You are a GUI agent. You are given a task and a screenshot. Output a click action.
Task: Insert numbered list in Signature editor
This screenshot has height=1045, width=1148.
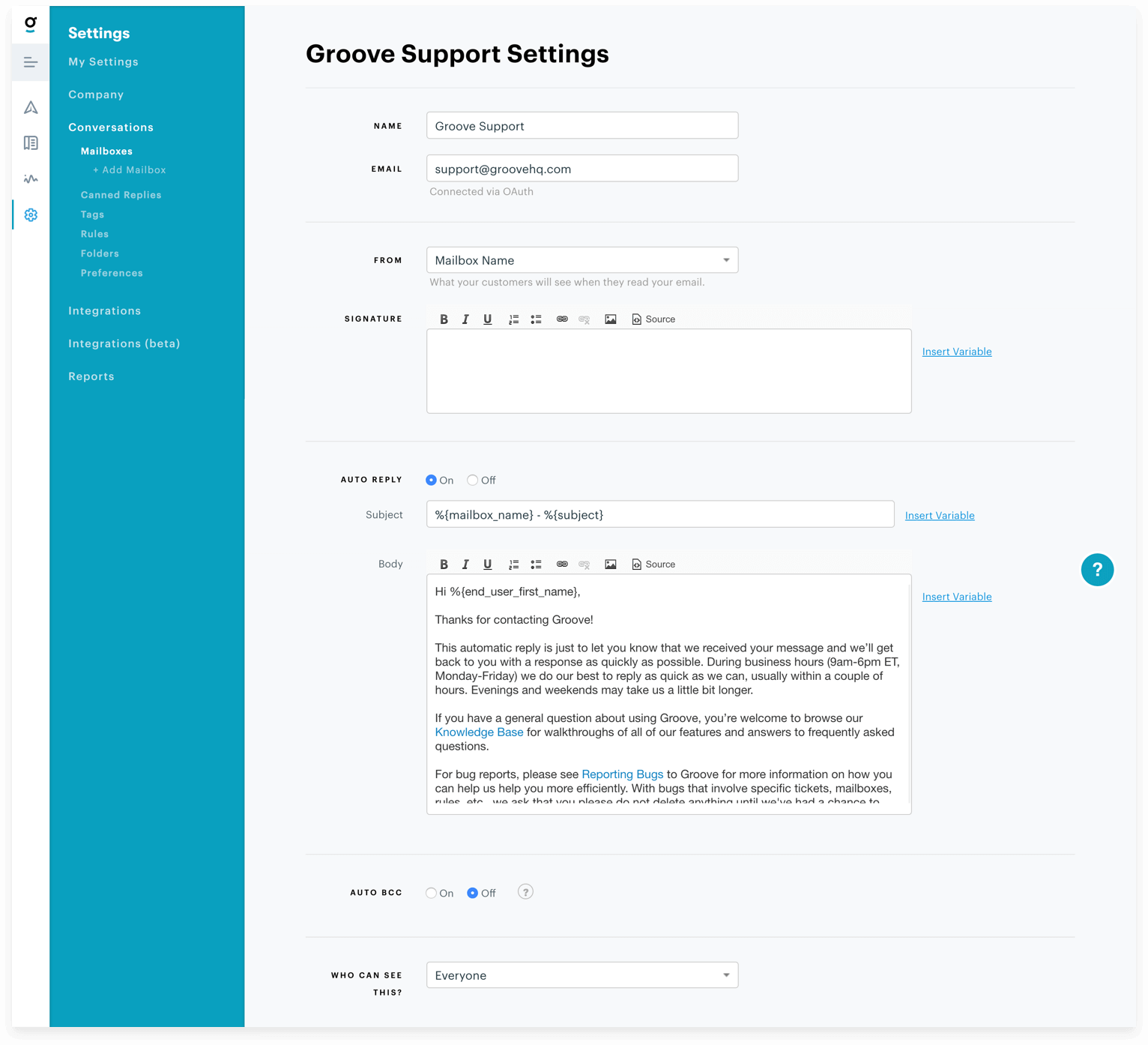[x=513, y=319]
